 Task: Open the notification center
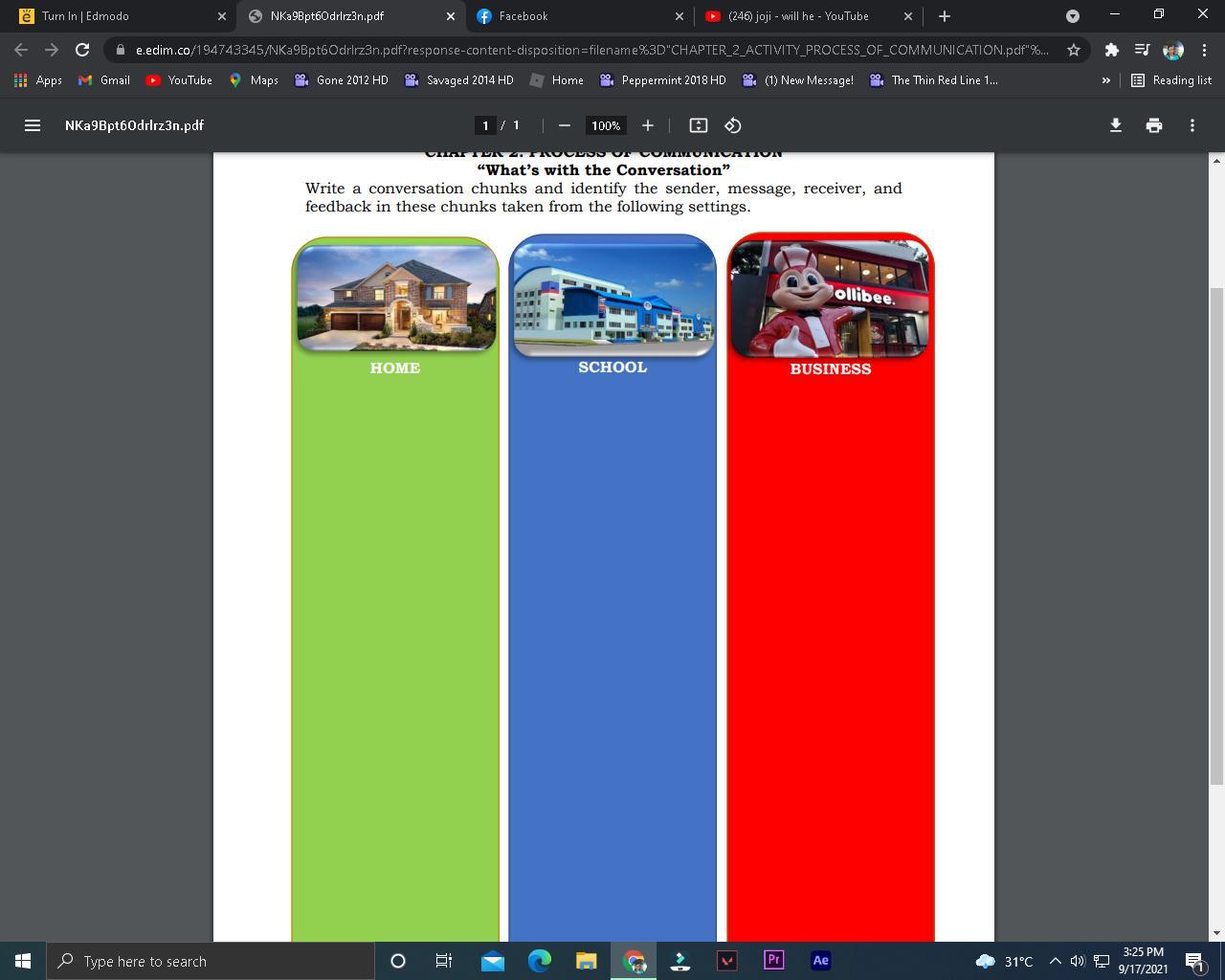pos(1195,961)
